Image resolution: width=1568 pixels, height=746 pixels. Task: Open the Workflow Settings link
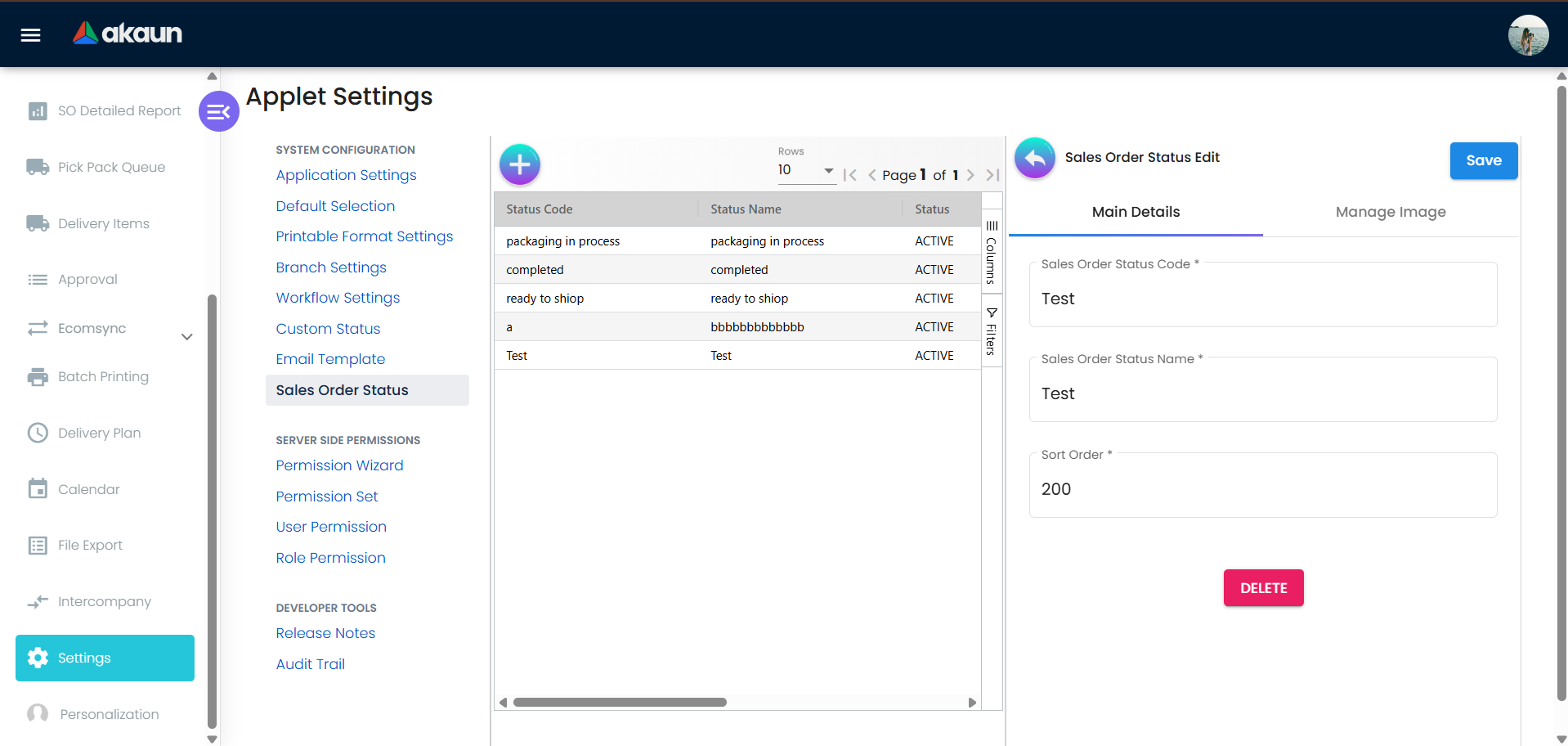pos(338,298)
